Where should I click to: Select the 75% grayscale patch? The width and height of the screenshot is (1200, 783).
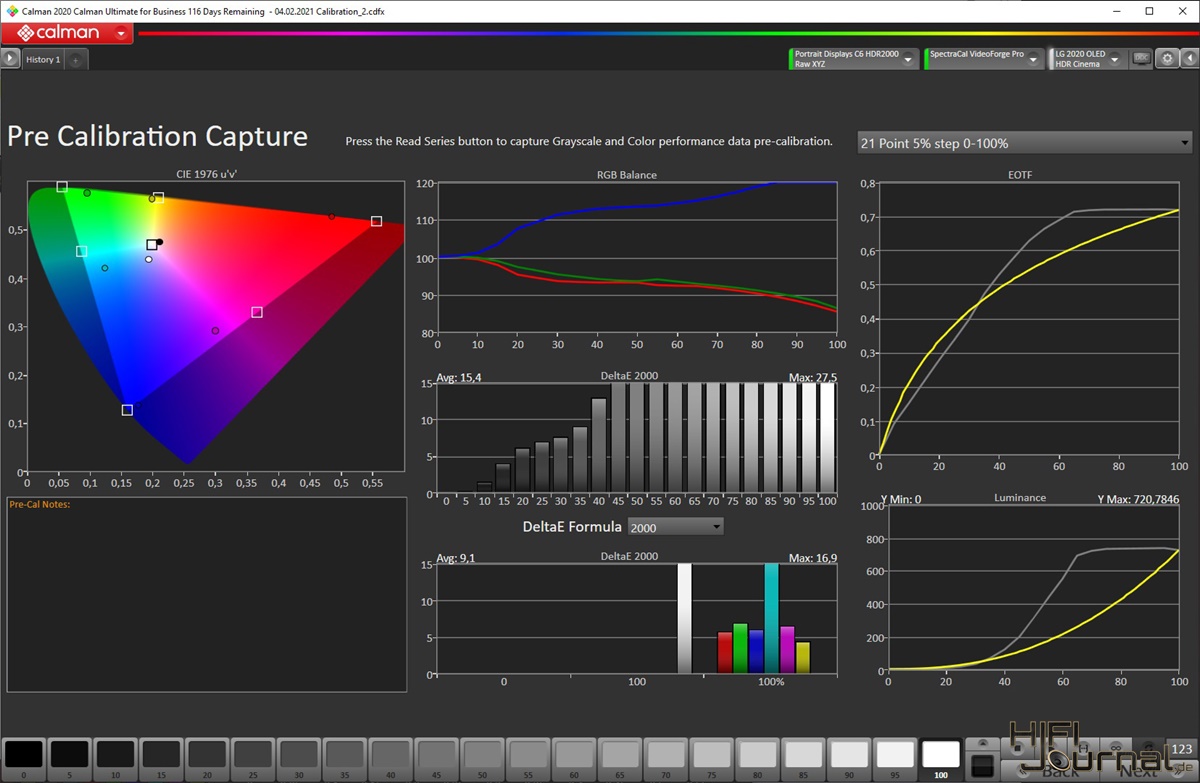point(711,759)
